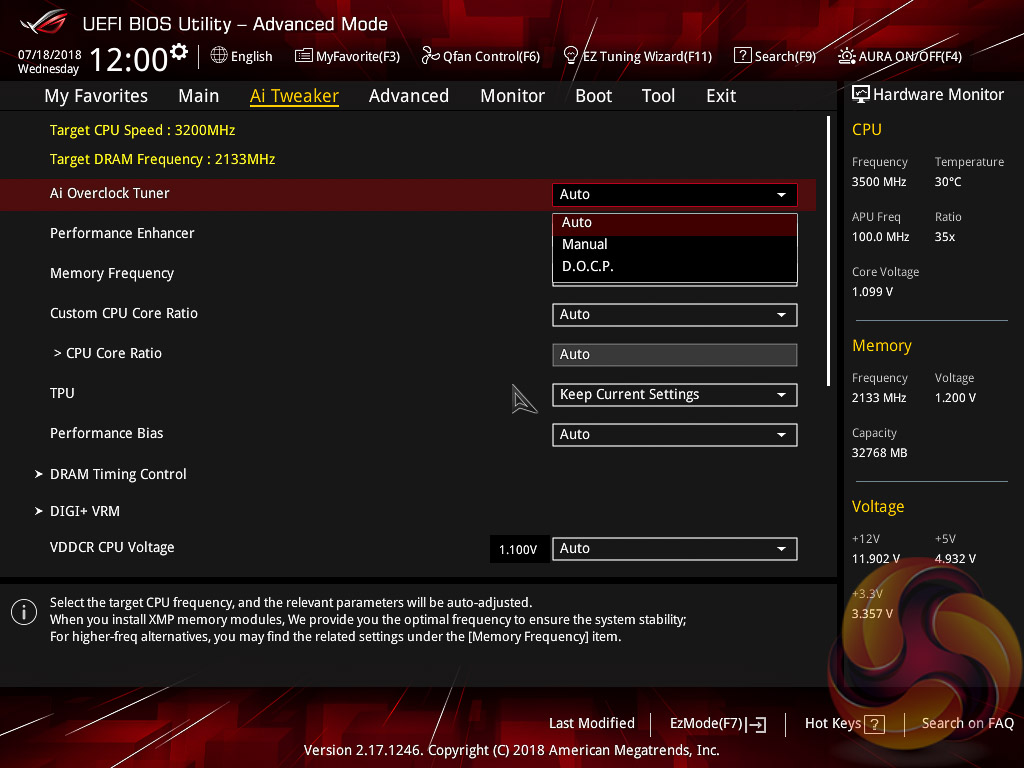Click Core Voltage value 1.099 V
The image size is (1024, 768).
pyautogui.click(x=872, y=291)
